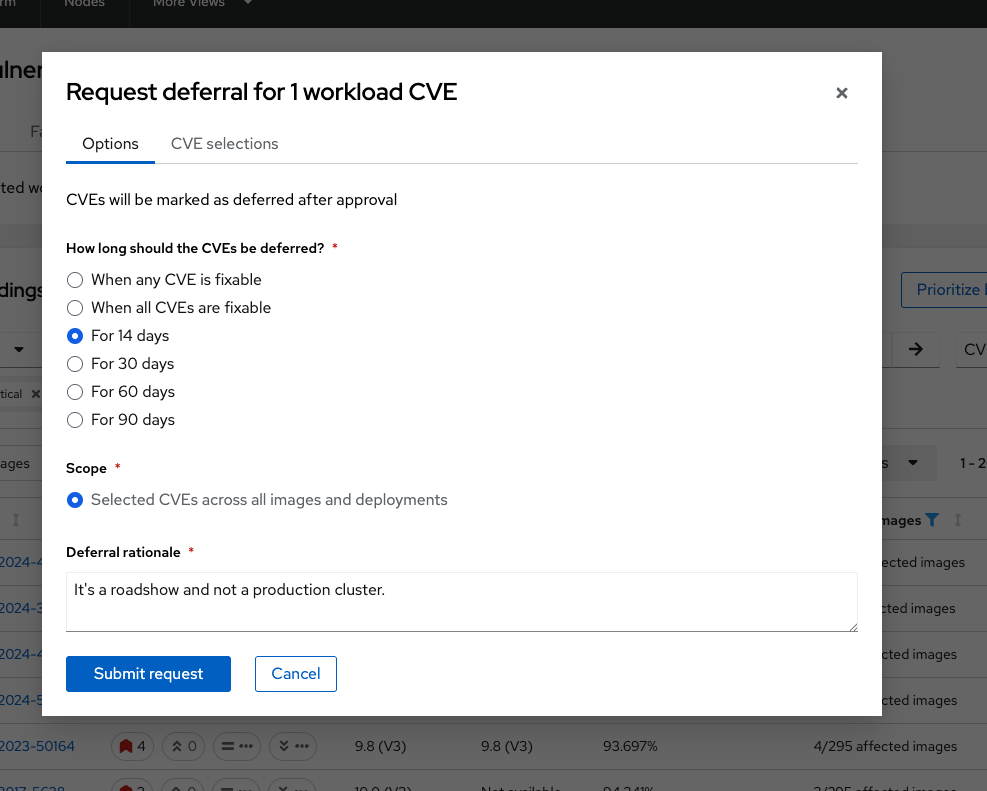Remove the Critical filter chip
The image size is (987, 791).
(36, 394)
